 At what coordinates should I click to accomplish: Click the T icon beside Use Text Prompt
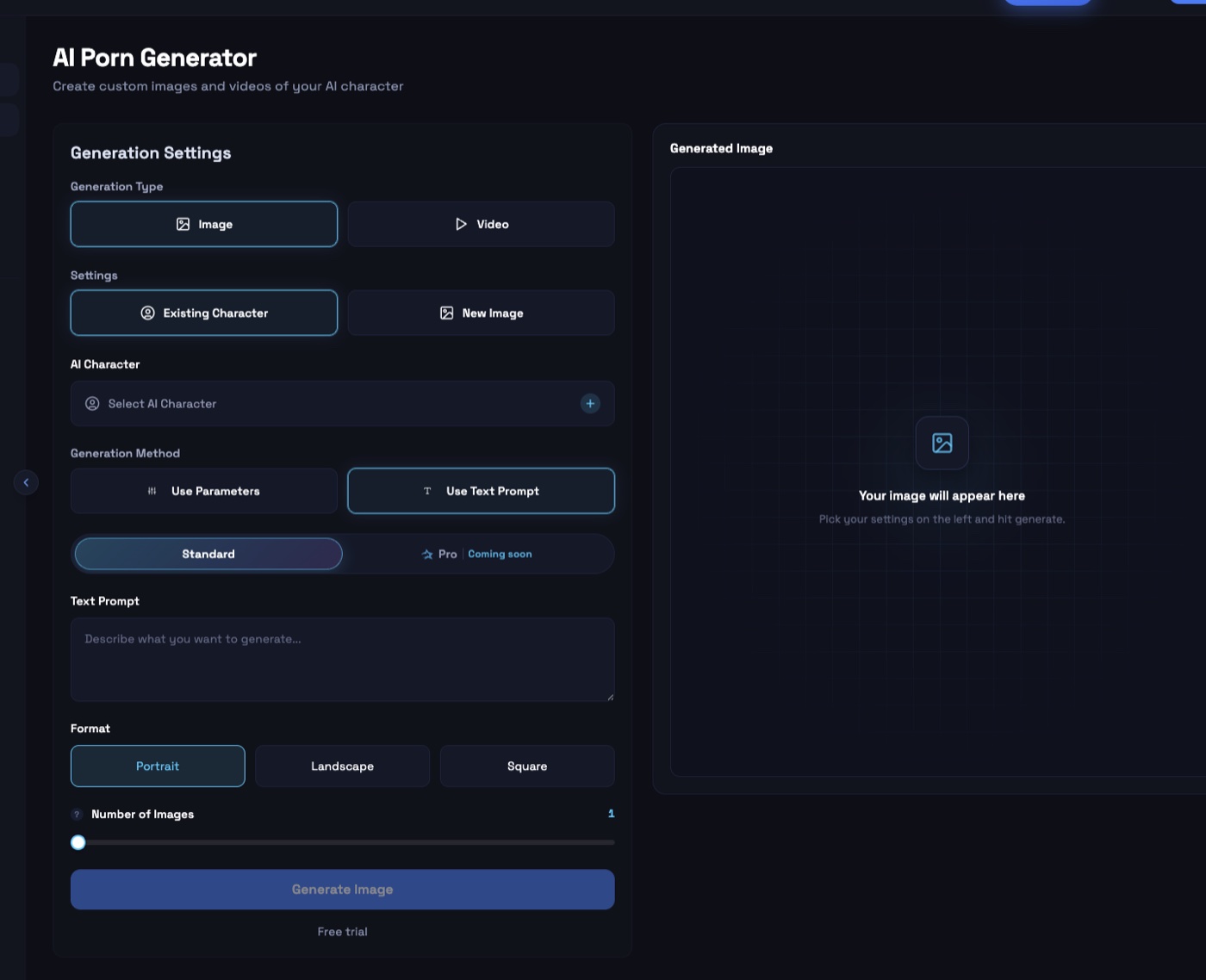pyautogui.click(x=427, y=491)
